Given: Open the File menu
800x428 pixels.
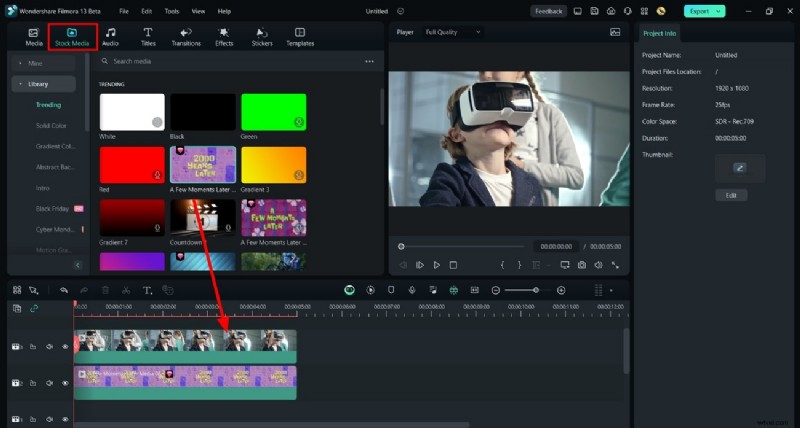Looking at the screenshot, I should pos(124,11).
